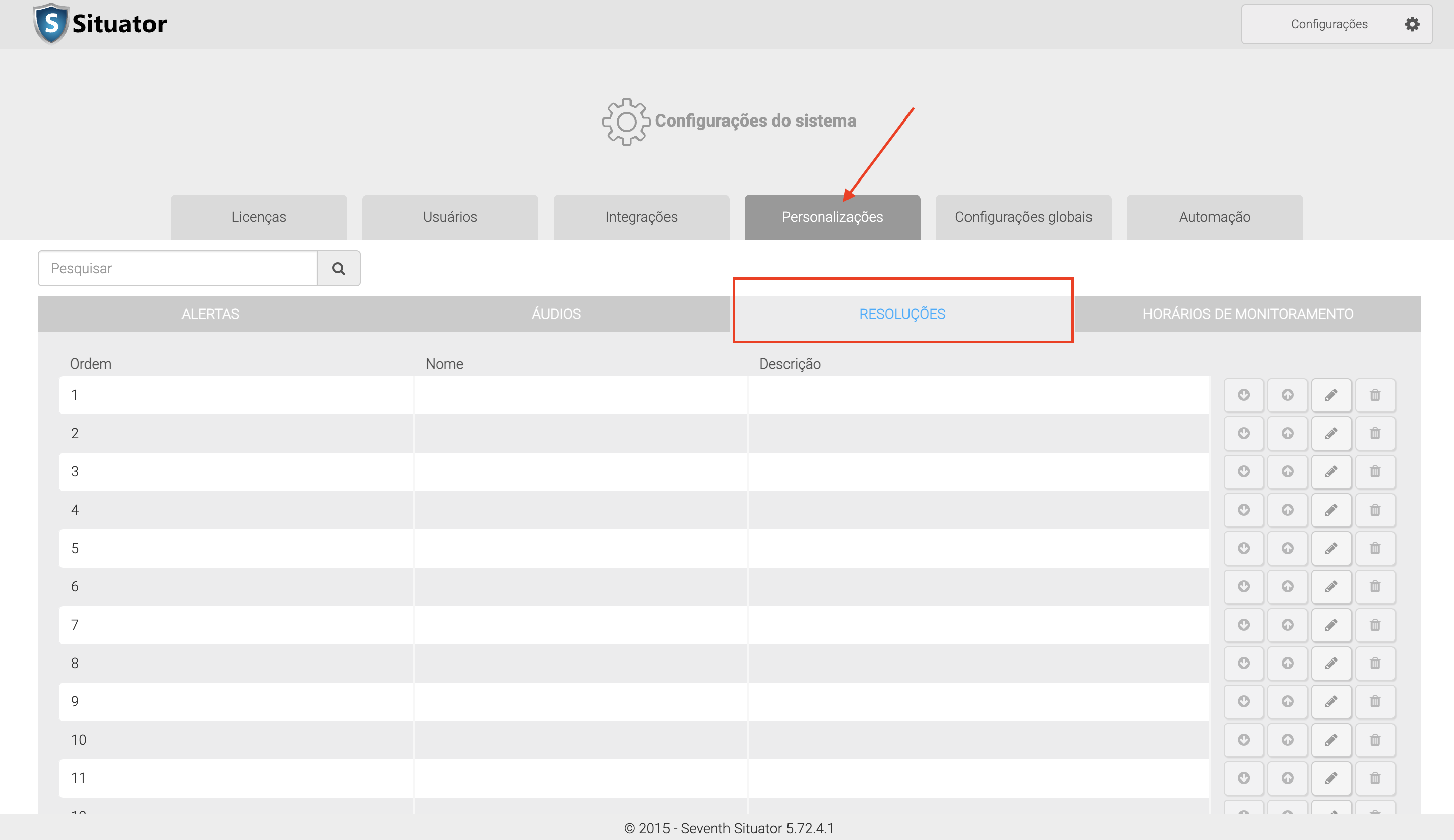This screenshot has width=1454, height=840.
Task: Click the magnifier search button
Action: [339, 268]
